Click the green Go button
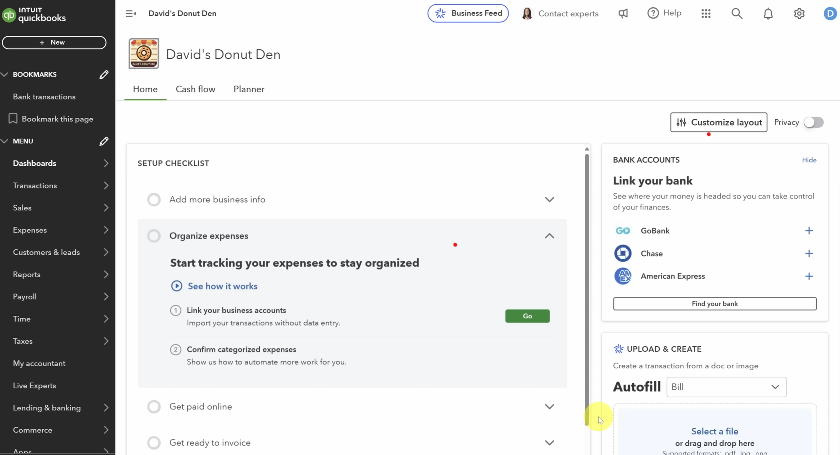The width and height of the screenshot is (840, 455). [527, 316]
